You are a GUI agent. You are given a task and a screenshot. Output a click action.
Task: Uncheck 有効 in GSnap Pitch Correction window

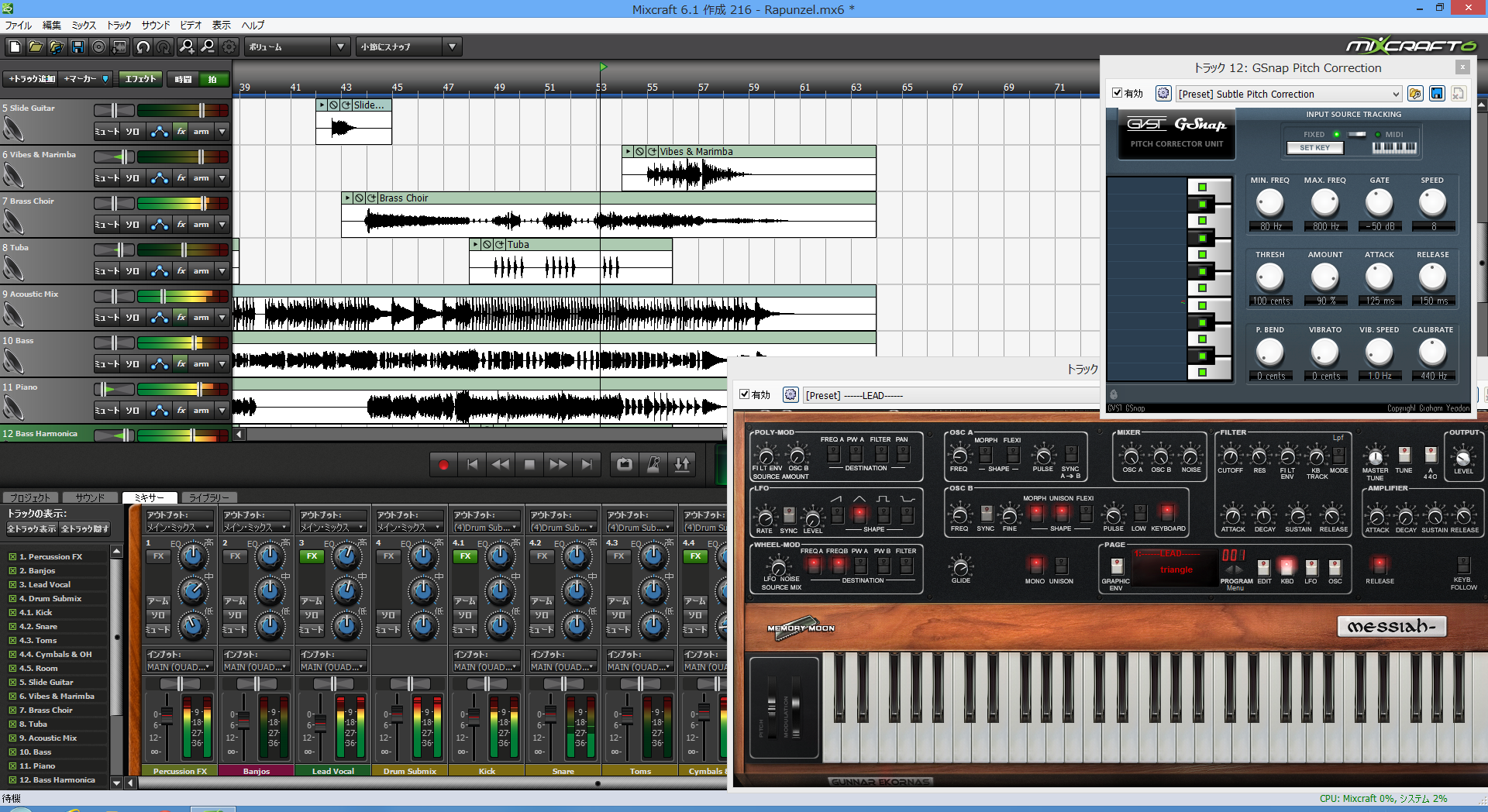(1117, 93)
